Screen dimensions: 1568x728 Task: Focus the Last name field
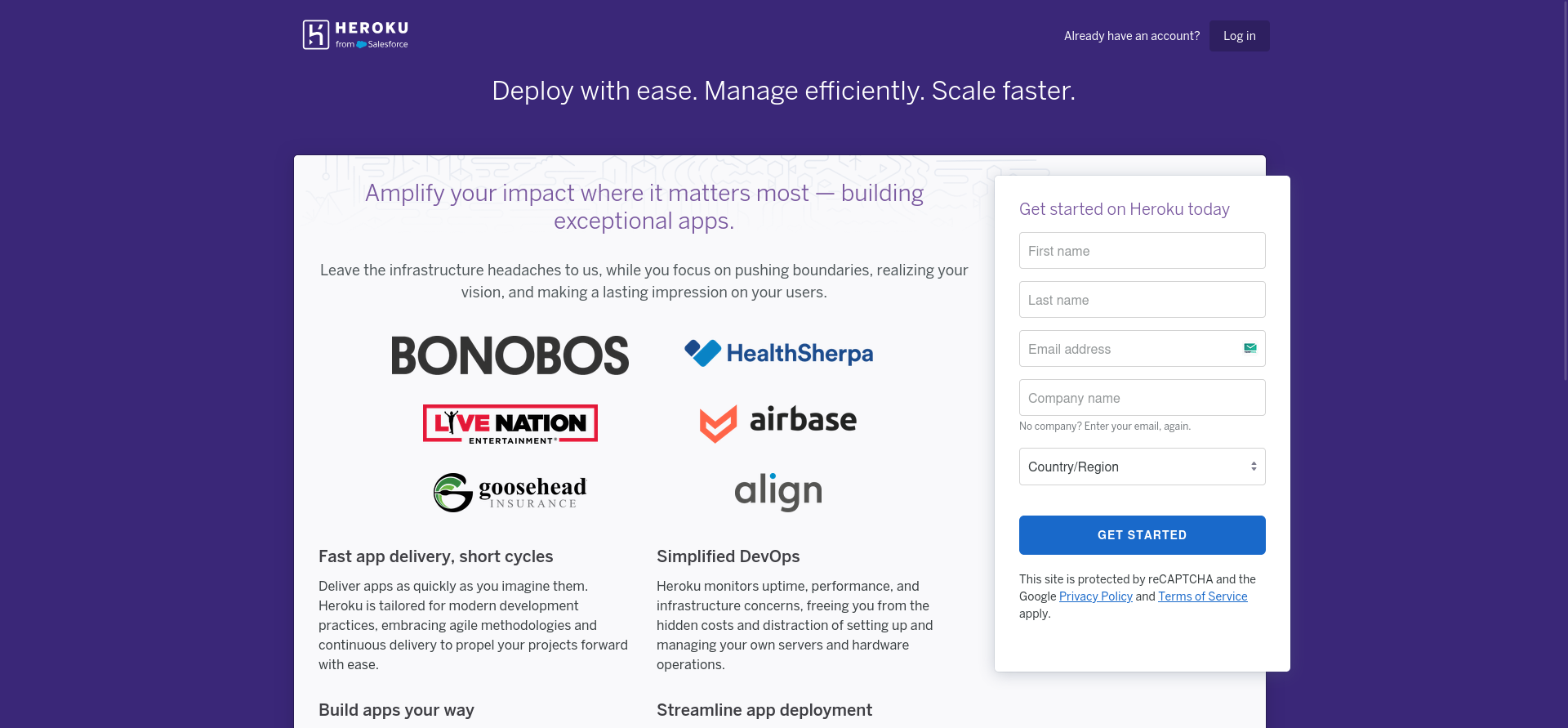(1142, 300)
